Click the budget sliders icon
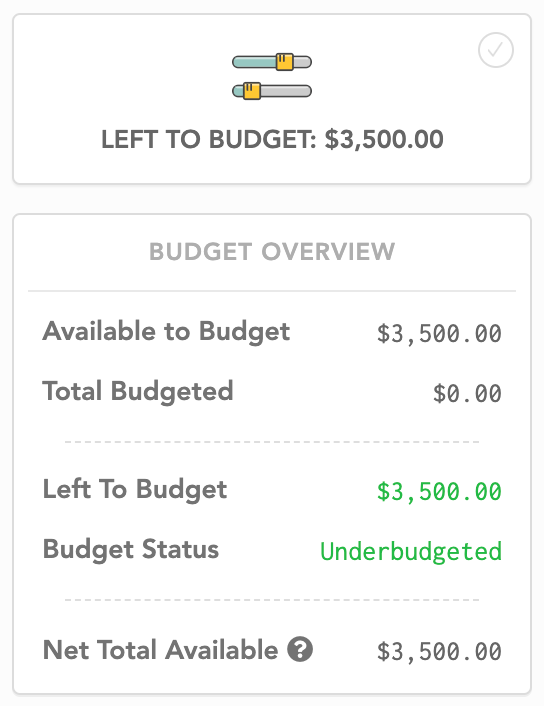 [x=272, y=77]
